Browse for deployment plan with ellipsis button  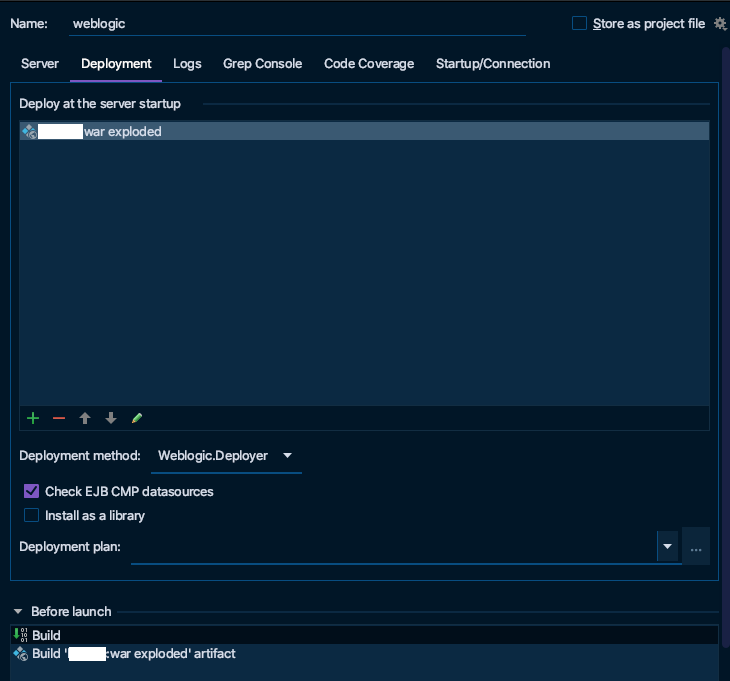696,546
